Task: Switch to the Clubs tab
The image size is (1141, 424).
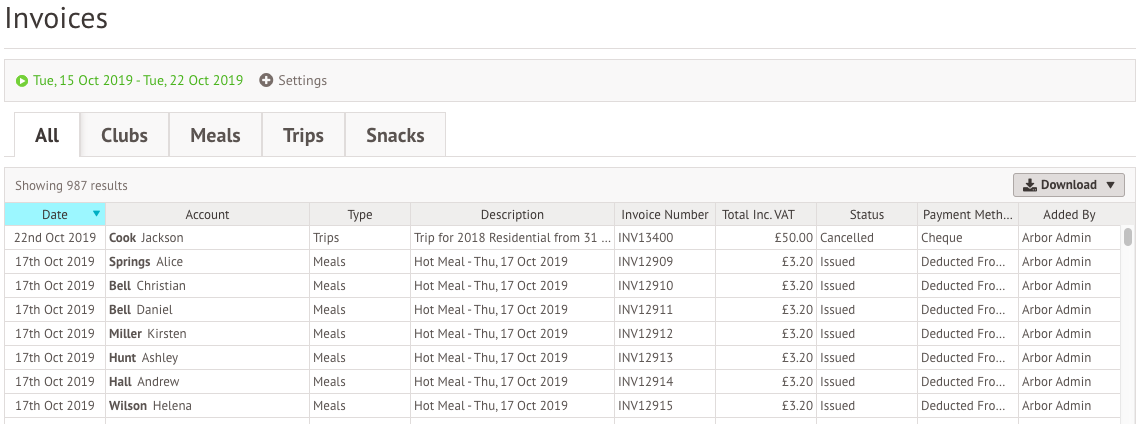Action: (x=124, y=135)
